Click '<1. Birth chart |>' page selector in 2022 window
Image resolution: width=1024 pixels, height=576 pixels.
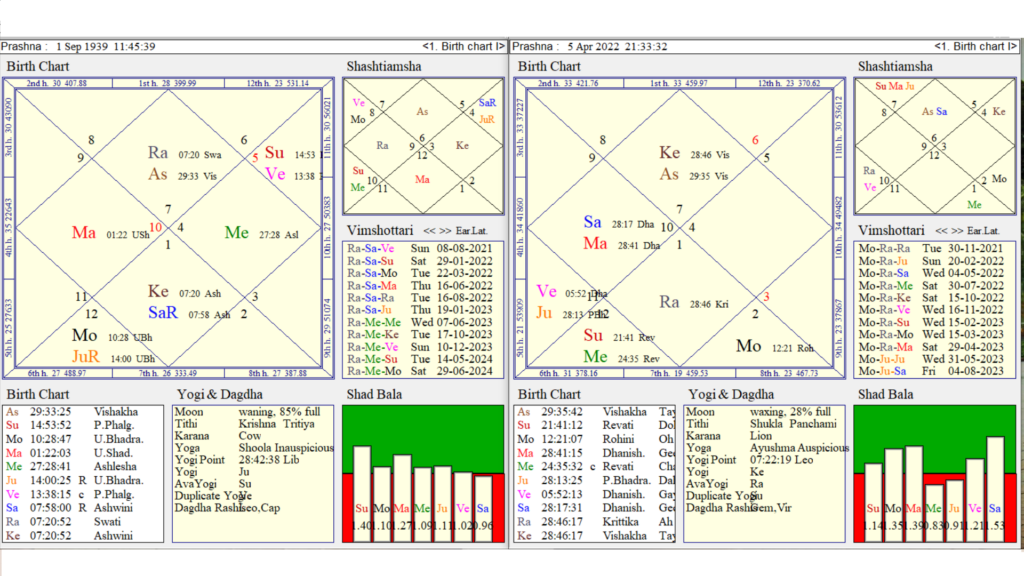point(975,46)
